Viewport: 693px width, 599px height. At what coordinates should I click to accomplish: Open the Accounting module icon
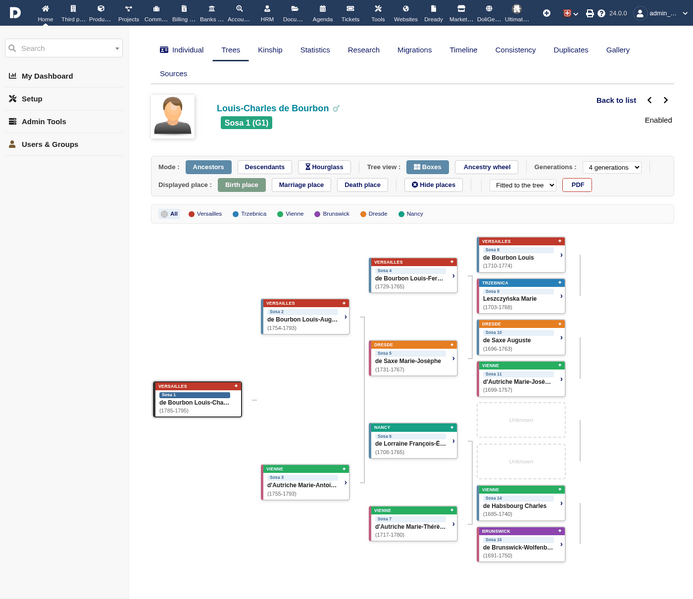pyautogui.click(x=239, y=8)
